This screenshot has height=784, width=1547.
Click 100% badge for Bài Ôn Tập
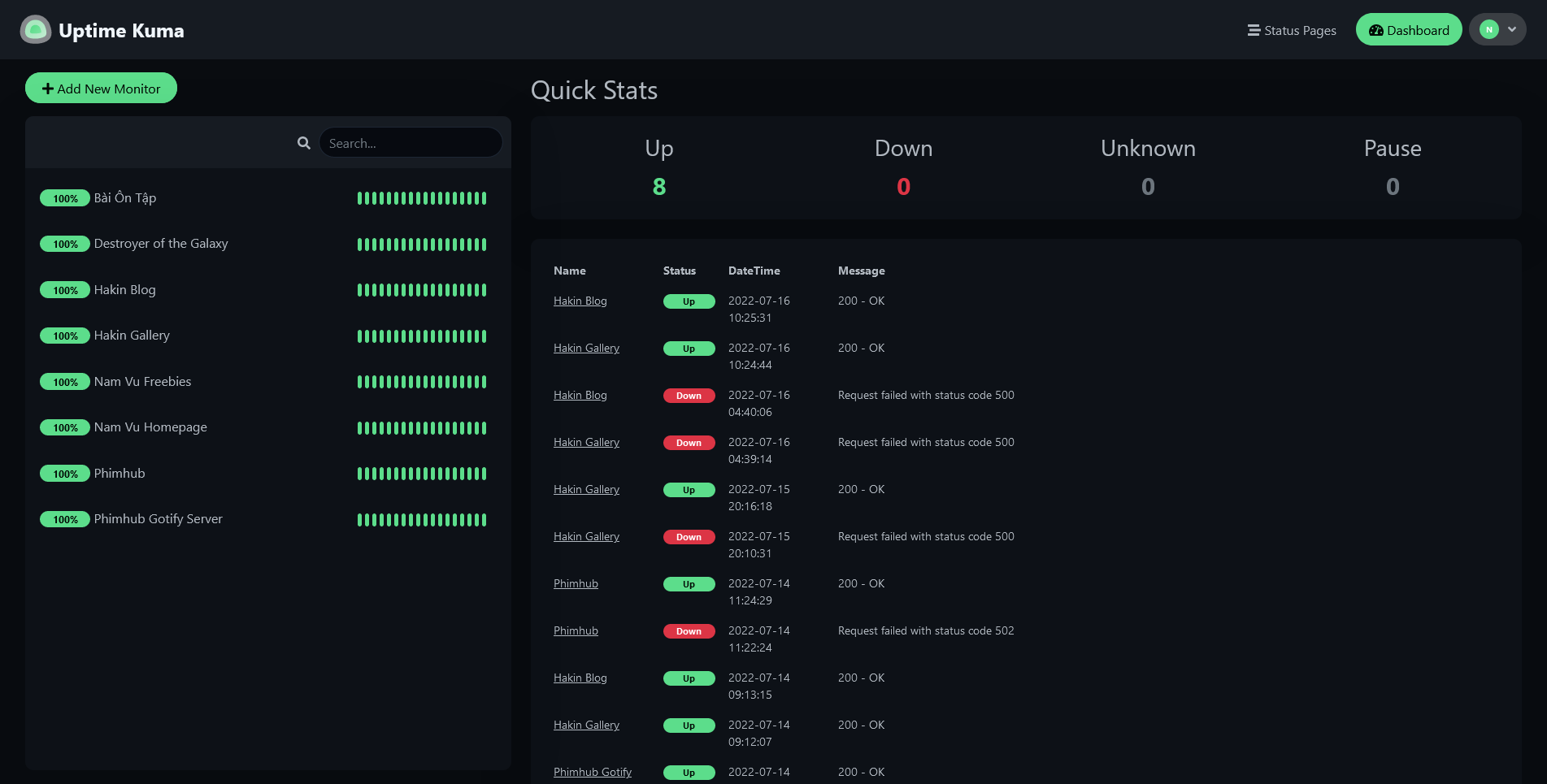(65, 198)
